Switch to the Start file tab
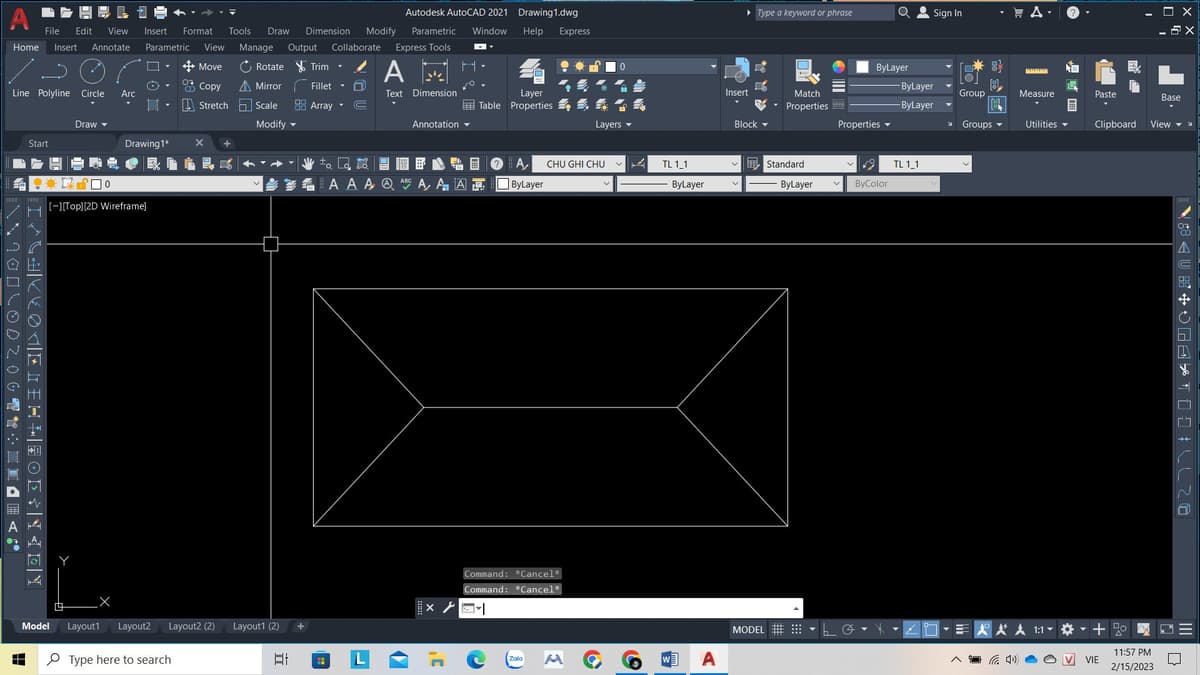This screenshot has width=1200, height=675. click(38, 144)
